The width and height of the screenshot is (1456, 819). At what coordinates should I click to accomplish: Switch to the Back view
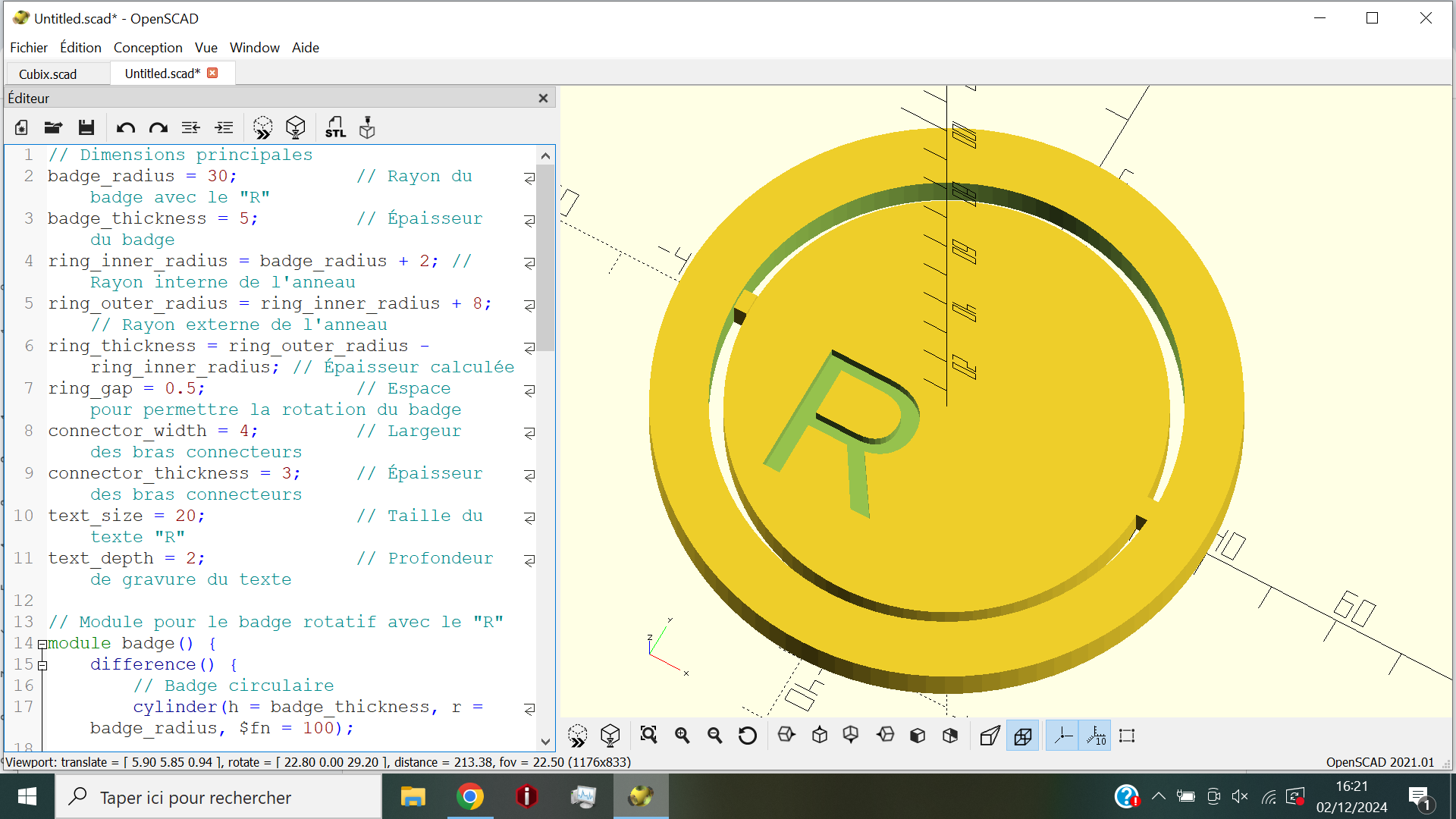pyautogui.click(x=950, y=736)
